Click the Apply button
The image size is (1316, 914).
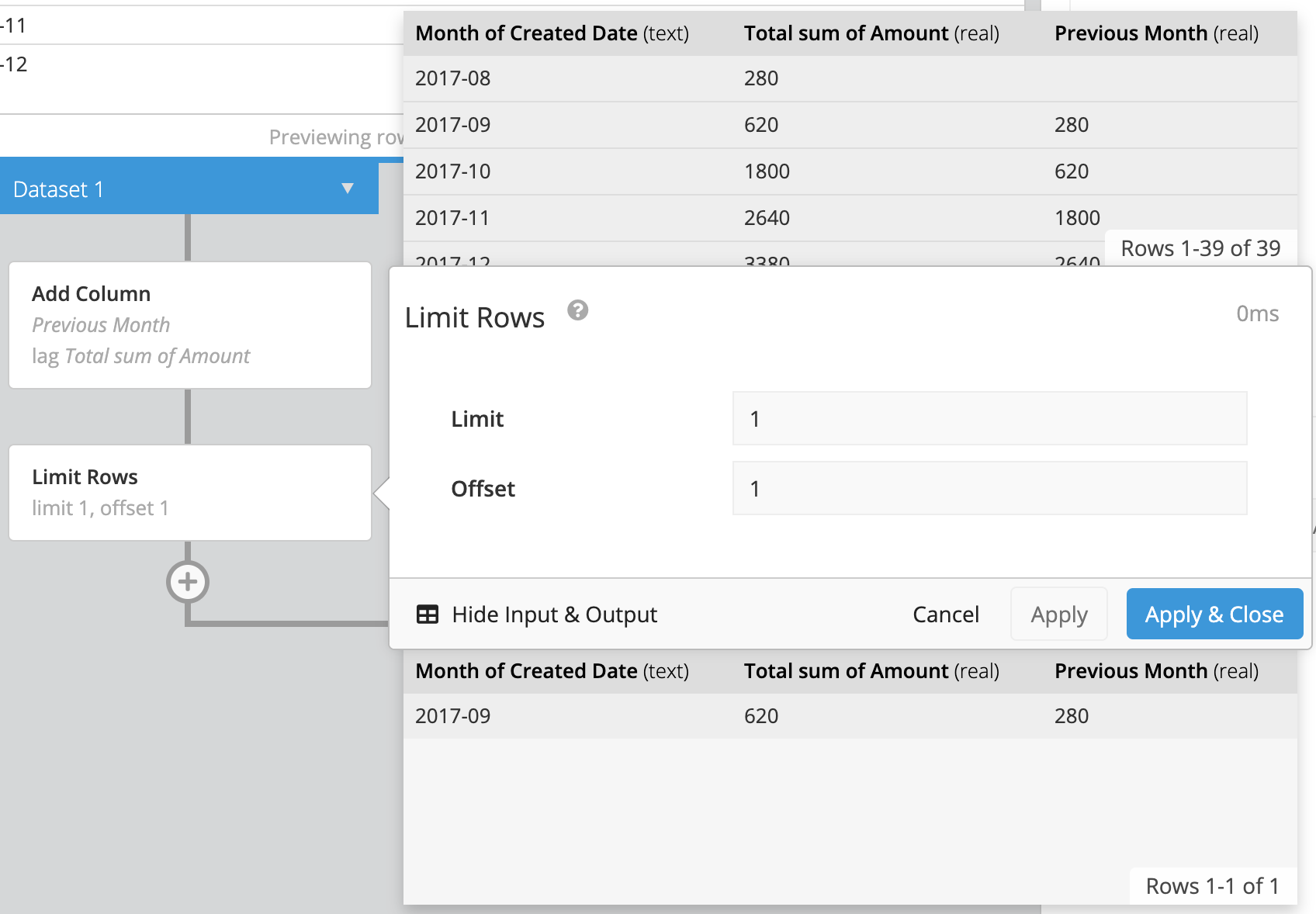[1059, 615]
